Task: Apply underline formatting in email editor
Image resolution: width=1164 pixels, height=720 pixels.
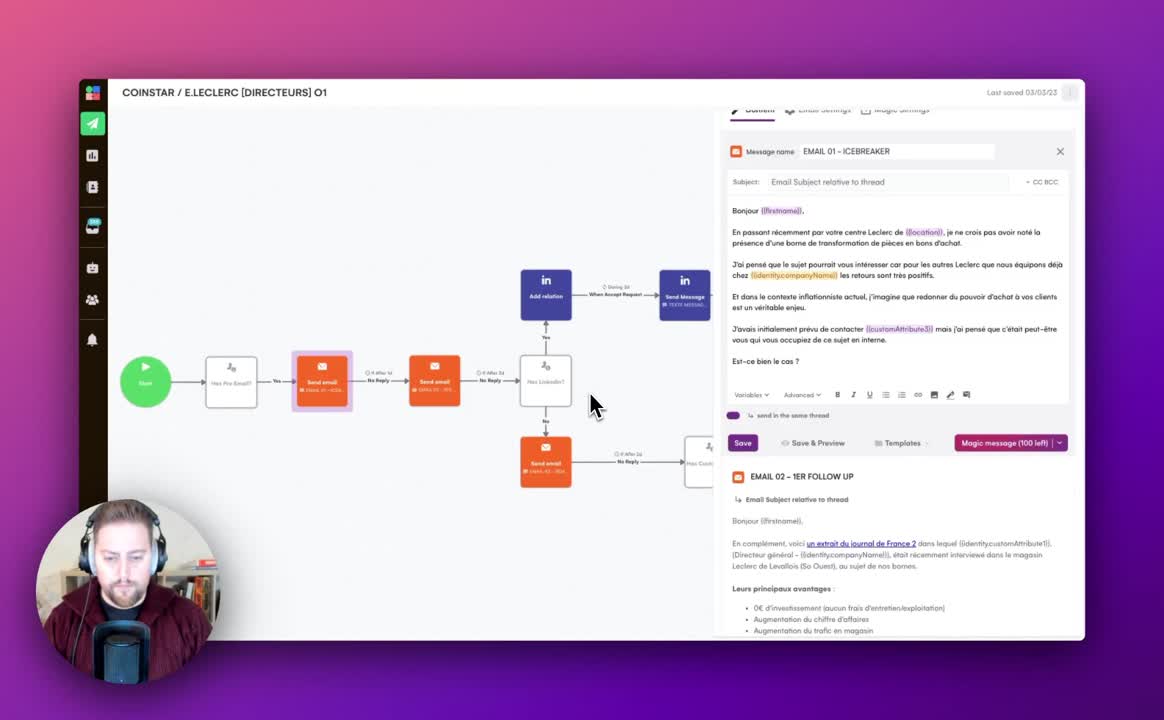Action: point(869,395)
